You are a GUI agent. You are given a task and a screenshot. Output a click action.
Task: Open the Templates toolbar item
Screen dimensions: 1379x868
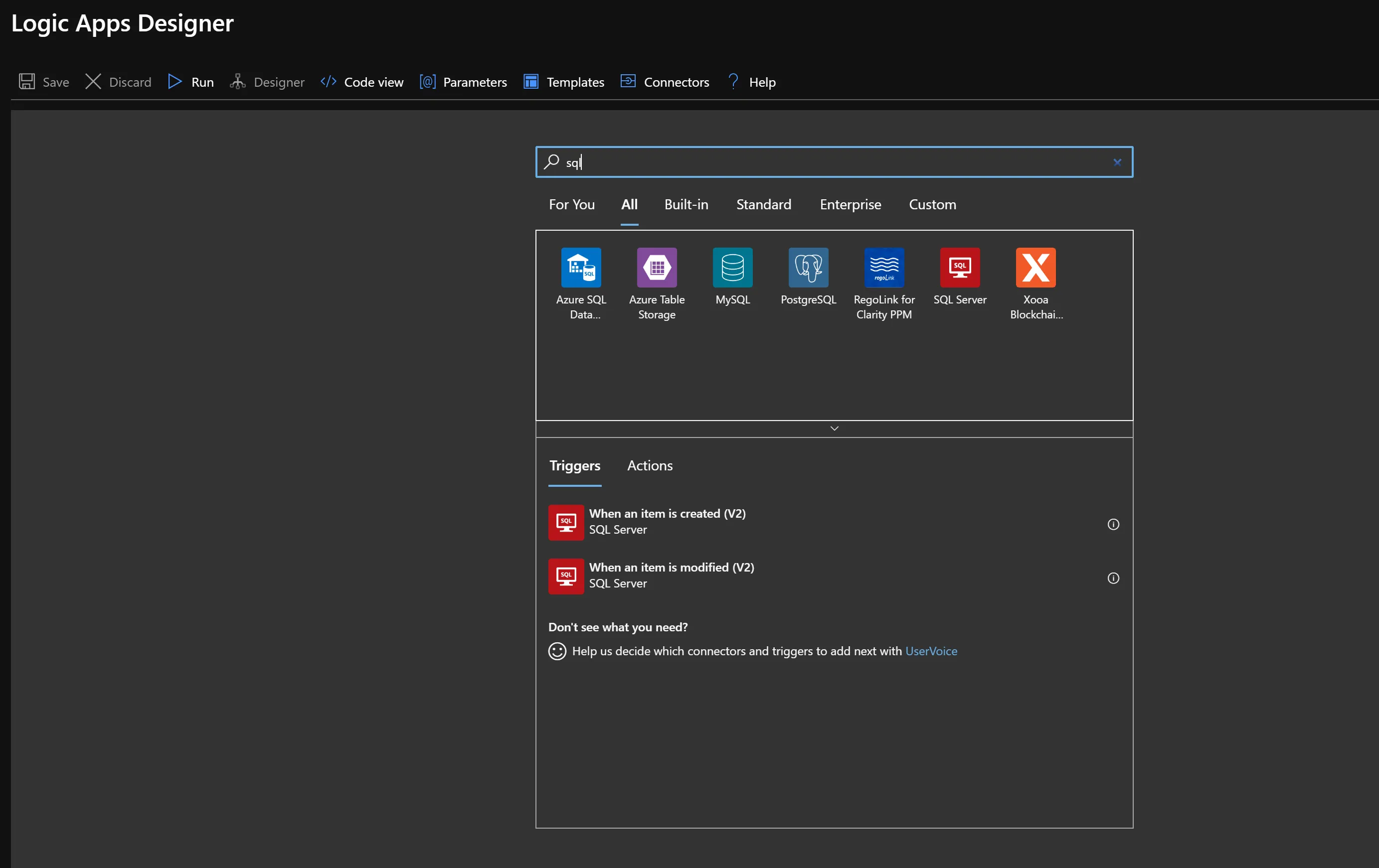[563, 82]
